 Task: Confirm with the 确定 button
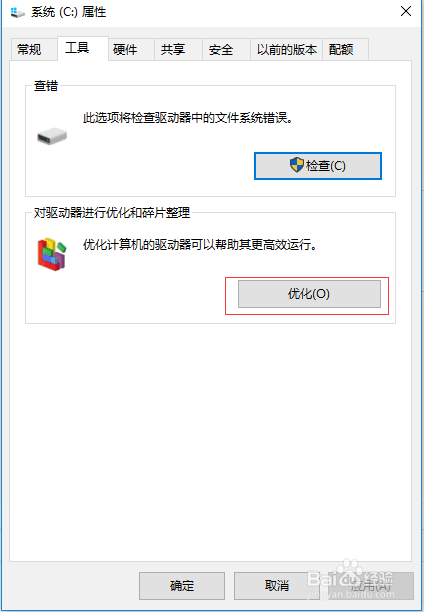click(182, 585)
